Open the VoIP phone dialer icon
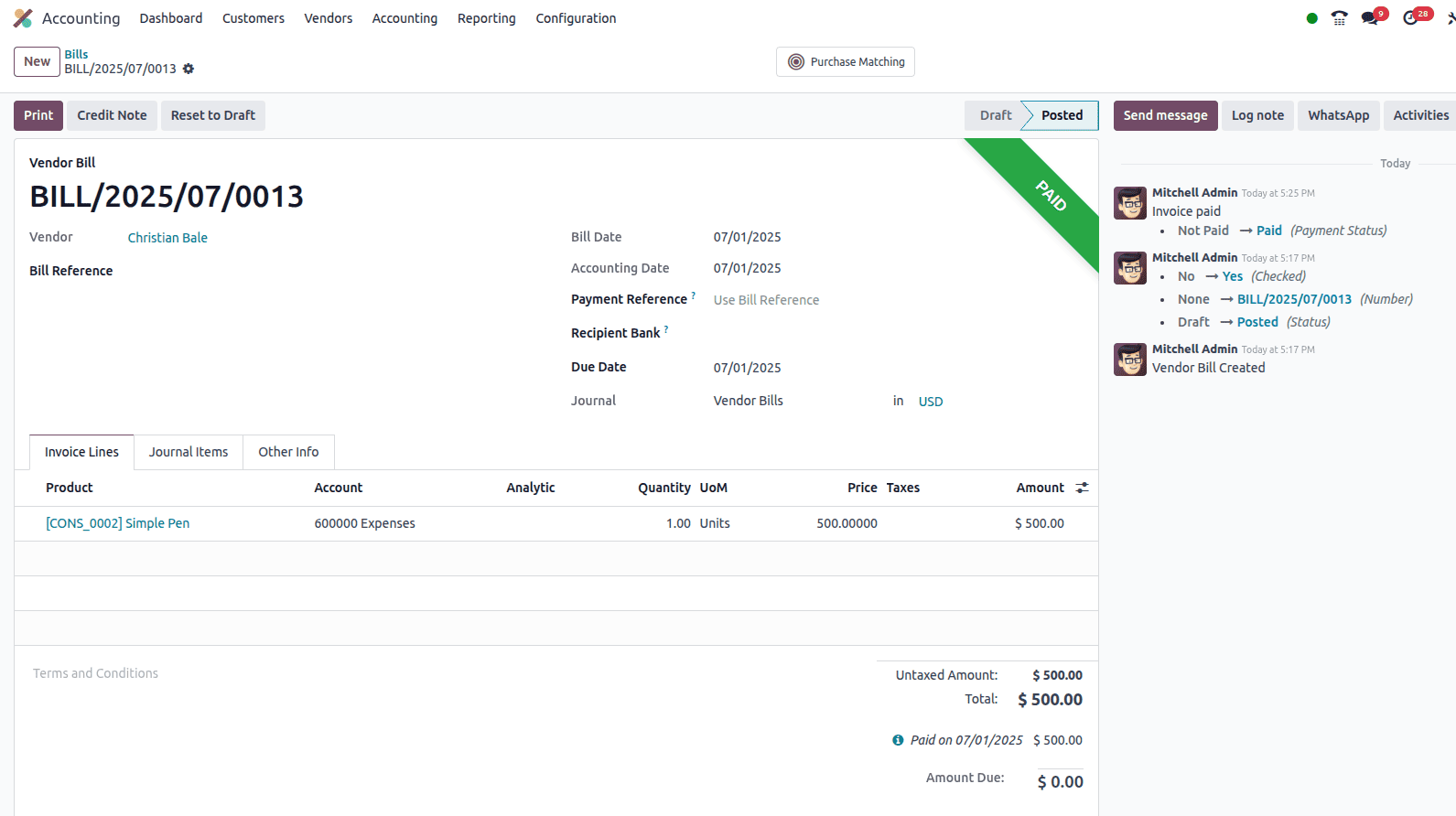This screenshot has height=816, width=1456. [1340, 18]
